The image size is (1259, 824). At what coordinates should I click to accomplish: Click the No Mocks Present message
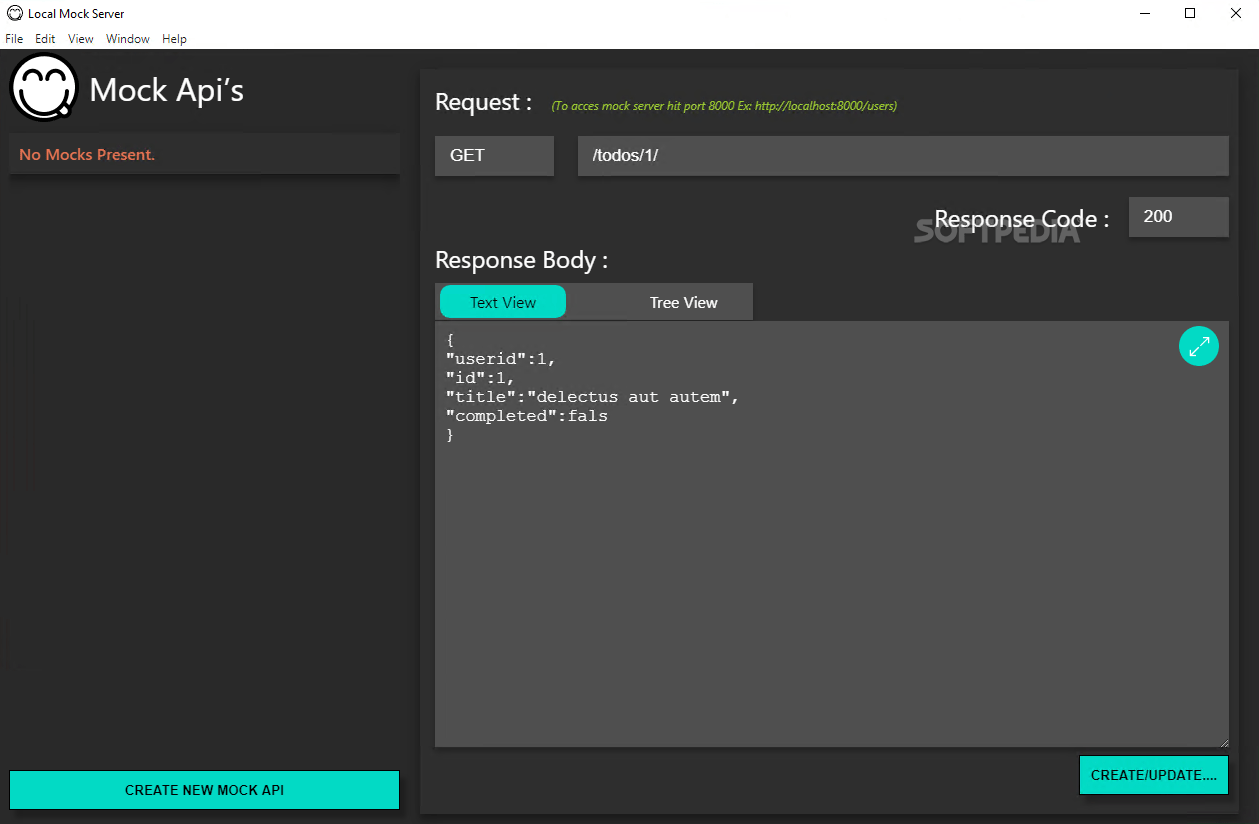click(x=87, y=154)
